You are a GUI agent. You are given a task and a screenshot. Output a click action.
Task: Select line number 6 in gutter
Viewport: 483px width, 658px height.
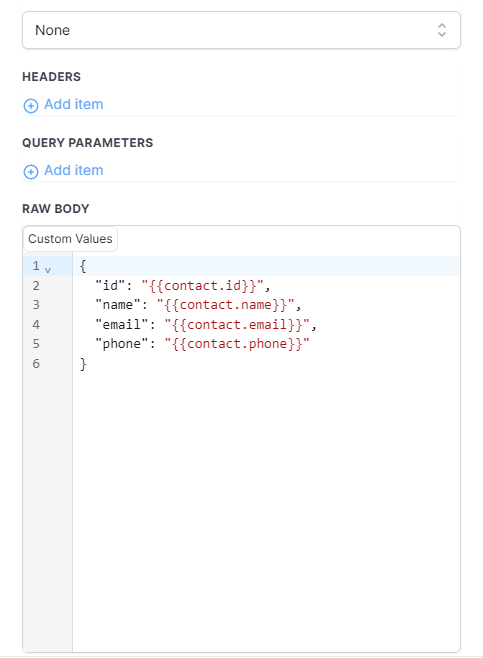(36, 364)
